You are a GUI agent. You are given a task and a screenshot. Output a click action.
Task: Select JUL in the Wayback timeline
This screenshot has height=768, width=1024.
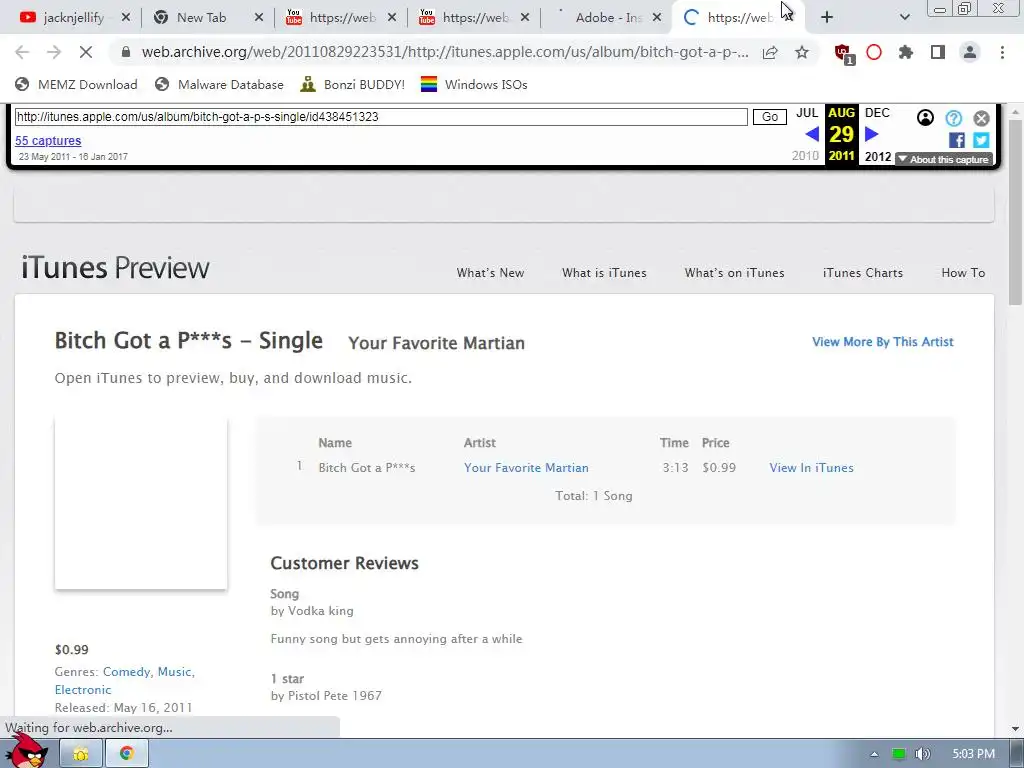pos(807,113)
